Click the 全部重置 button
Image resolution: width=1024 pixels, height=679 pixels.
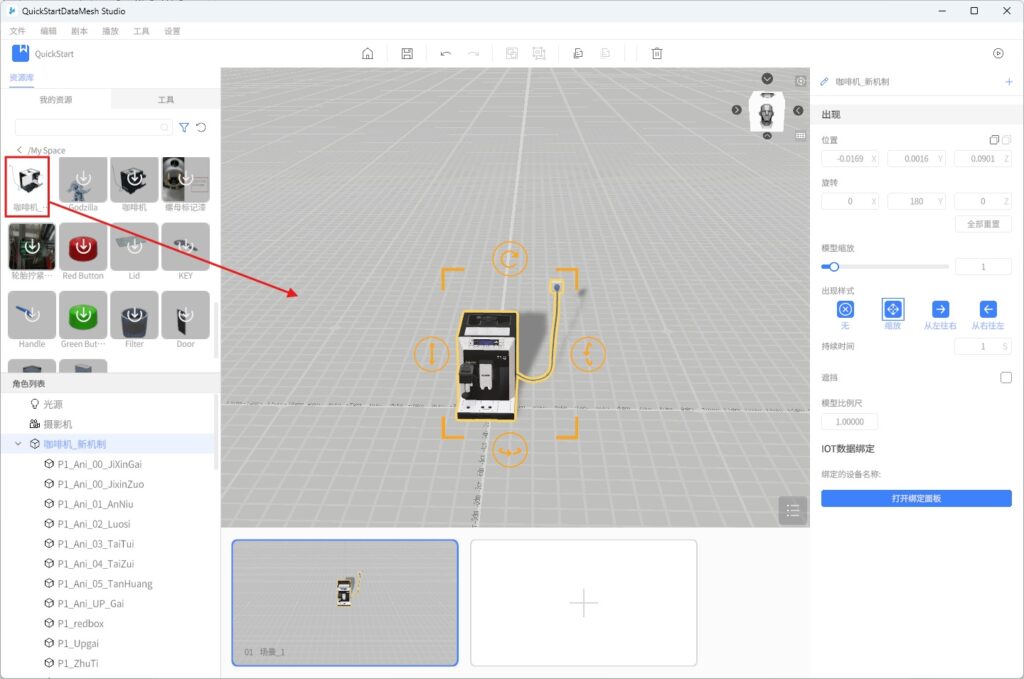[983, 224]
